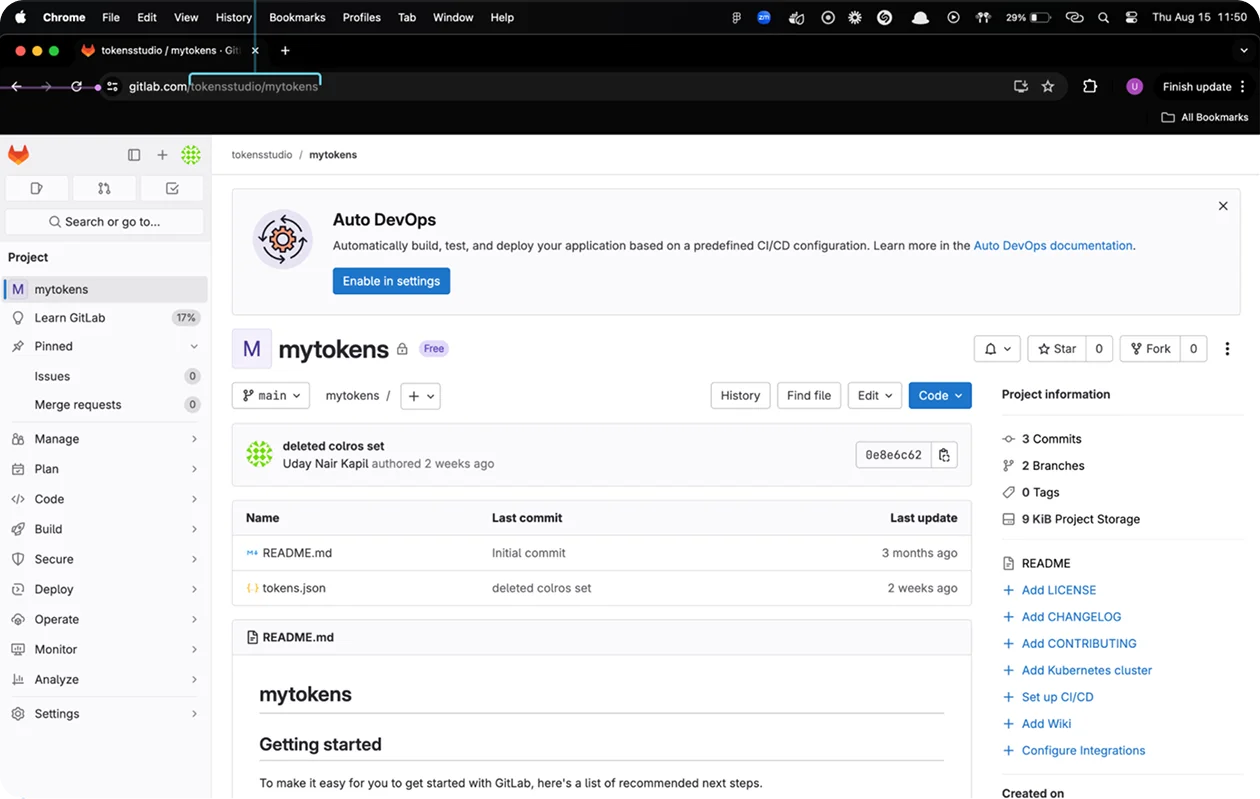Open the green user avatar menu
Screen dimensions: 1260x799
[191, 155]
